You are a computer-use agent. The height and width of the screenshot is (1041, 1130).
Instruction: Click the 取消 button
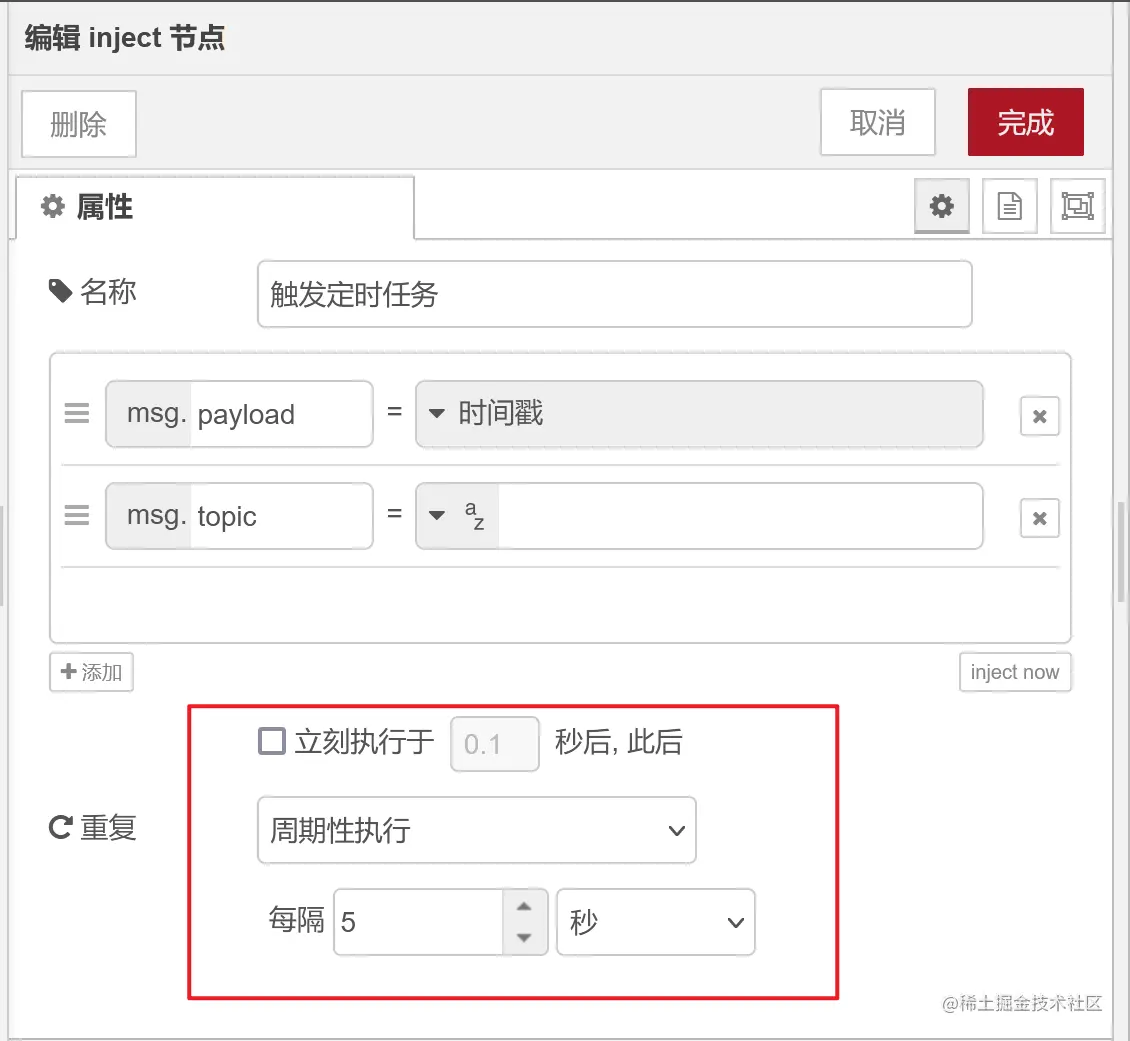click(878, 122)
